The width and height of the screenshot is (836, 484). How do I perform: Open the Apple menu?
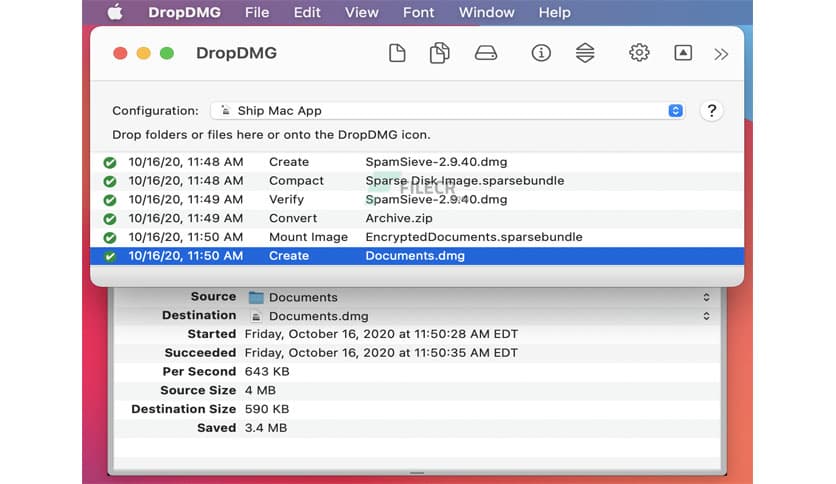click(x=115, y=12)
